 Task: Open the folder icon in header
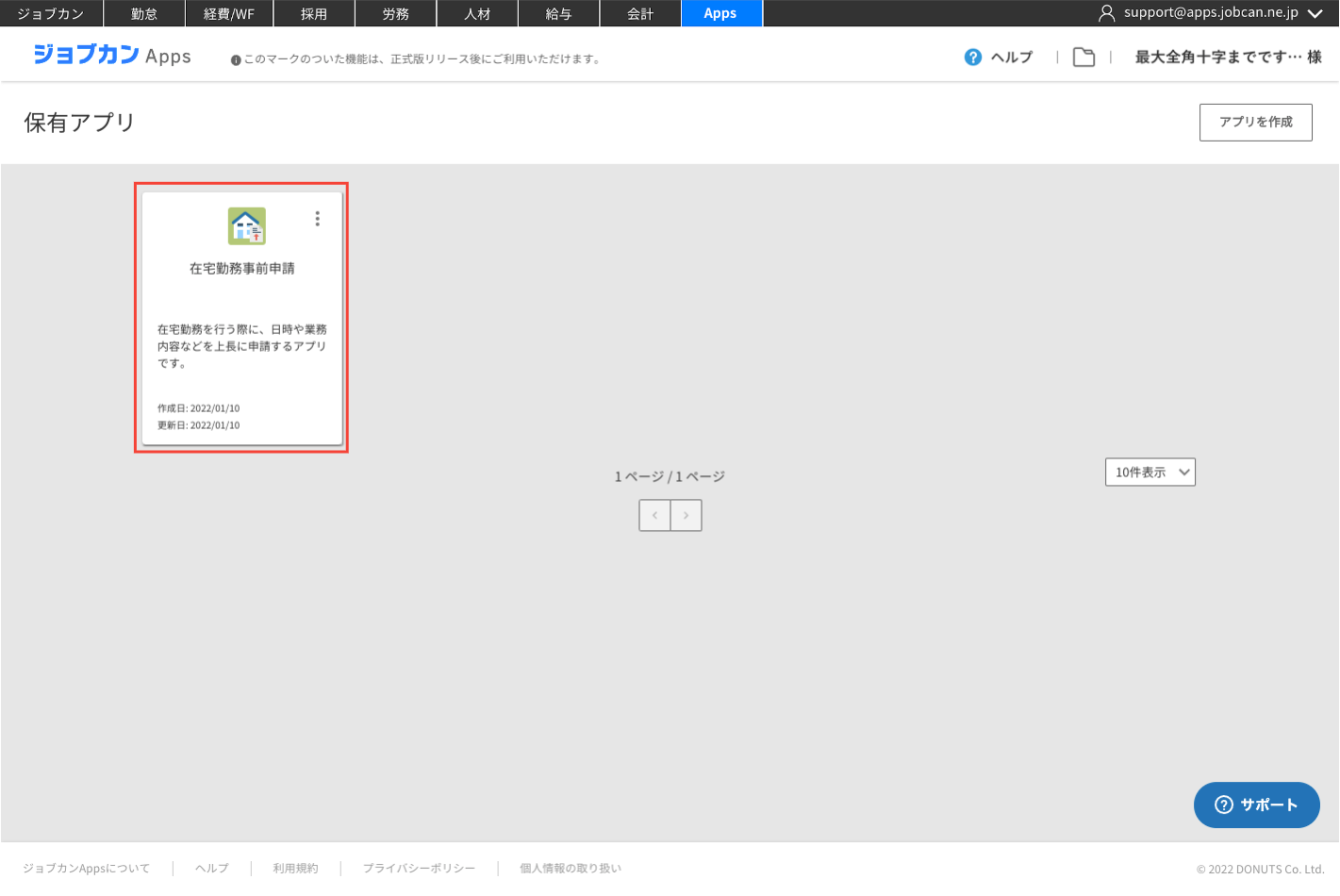pos(1084,58)
